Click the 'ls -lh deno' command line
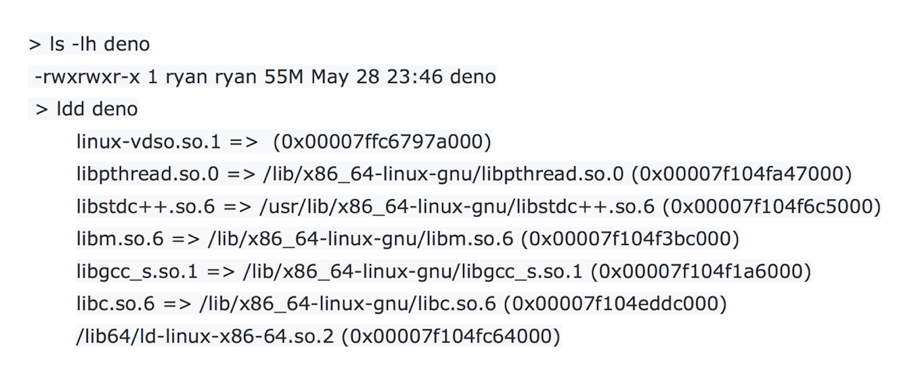 90,44
